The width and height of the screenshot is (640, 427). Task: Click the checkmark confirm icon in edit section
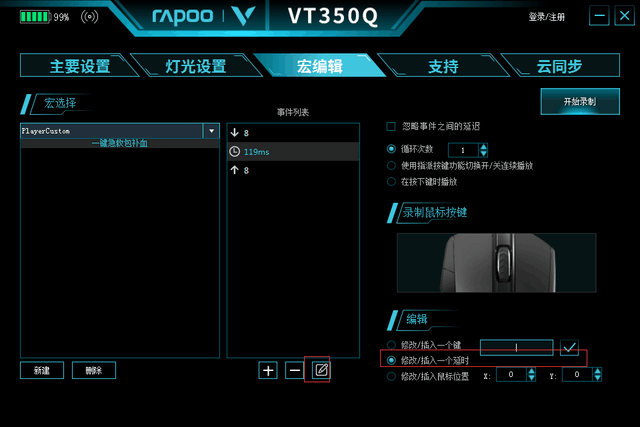tap(569, 348)
